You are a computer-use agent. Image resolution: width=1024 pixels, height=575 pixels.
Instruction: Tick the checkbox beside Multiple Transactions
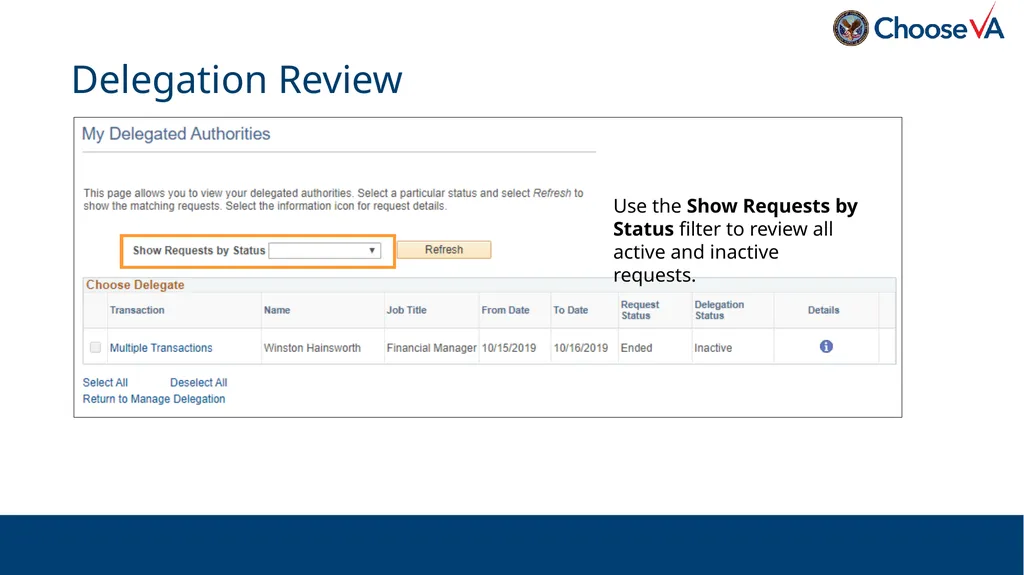pyautogui.click(x=95, y=348)
